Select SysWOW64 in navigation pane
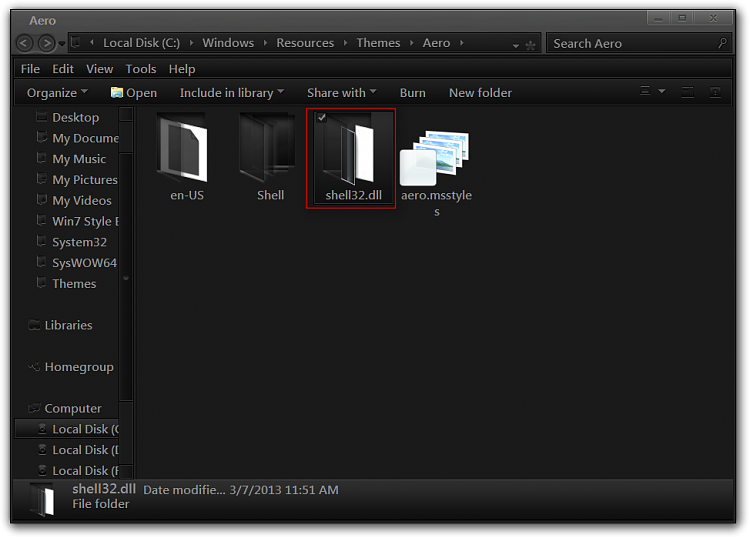This screenshot has height=538, width=750. [84, 263]
